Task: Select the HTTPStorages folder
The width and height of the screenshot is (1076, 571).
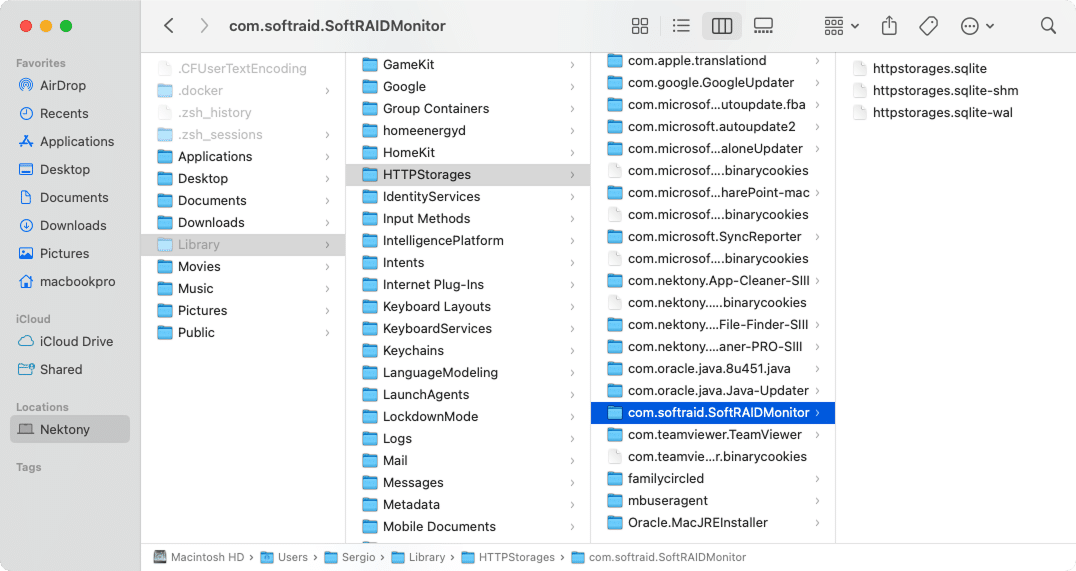Action: coord(468,175)
